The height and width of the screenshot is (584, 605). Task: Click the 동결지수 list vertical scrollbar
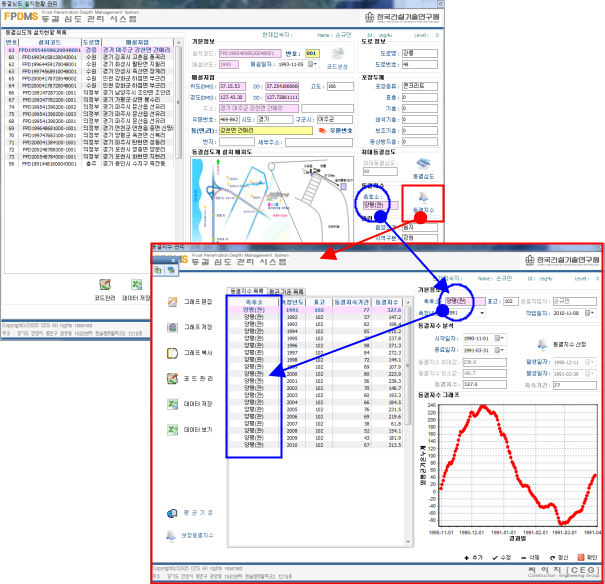coord(408,422)
